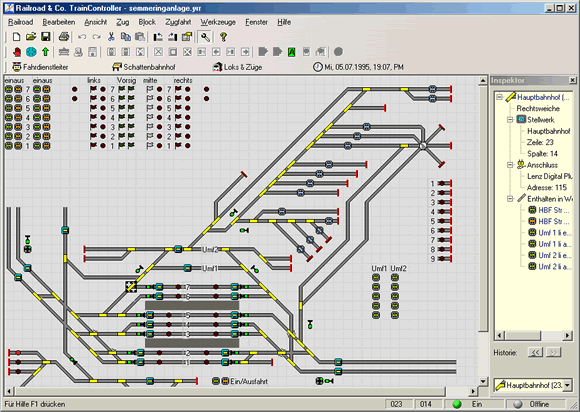580x412 pixels.
Task: Click the clock showing Mi, 05.07.1995
Action: tap(358, 67)
